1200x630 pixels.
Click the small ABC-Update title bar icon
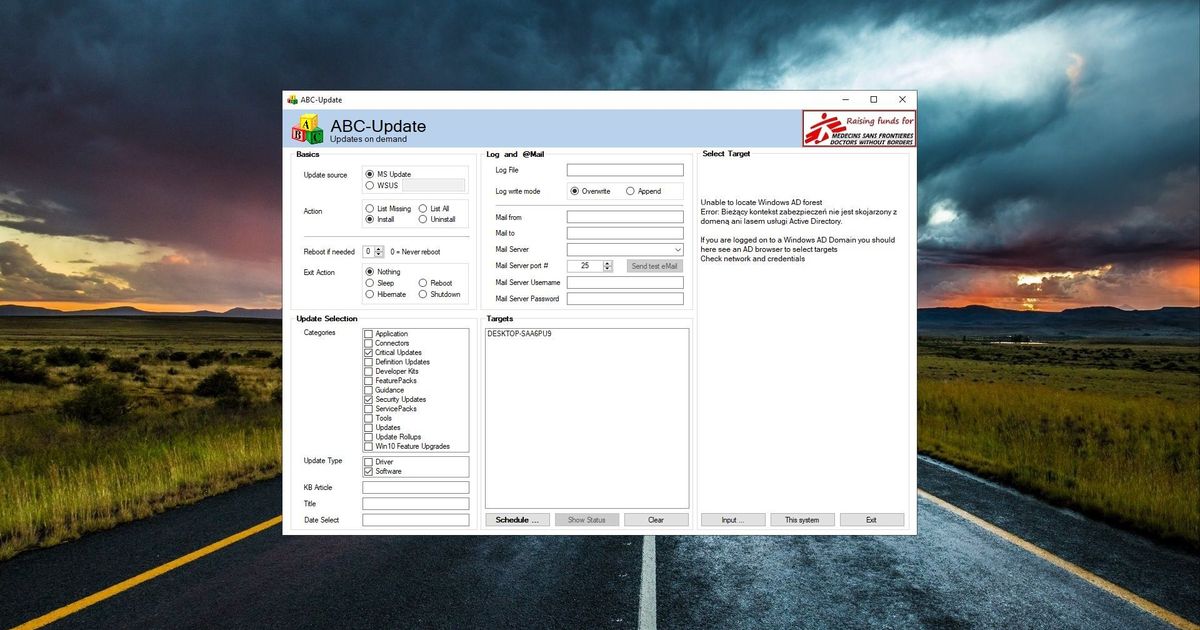click(x=292, y=100)
